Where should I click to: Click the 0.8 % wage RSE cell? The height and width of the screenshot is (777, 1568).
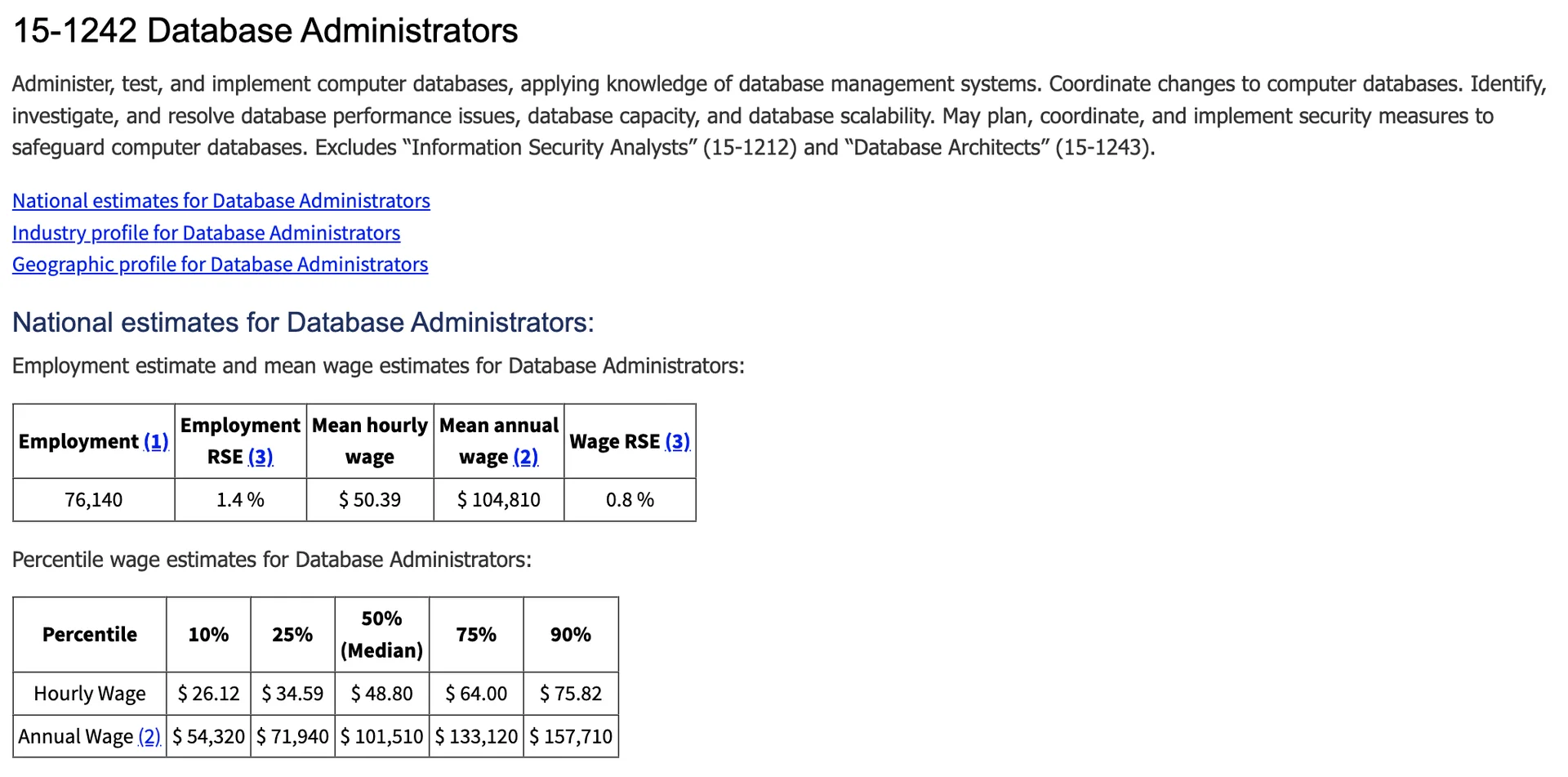pos(630,500)
